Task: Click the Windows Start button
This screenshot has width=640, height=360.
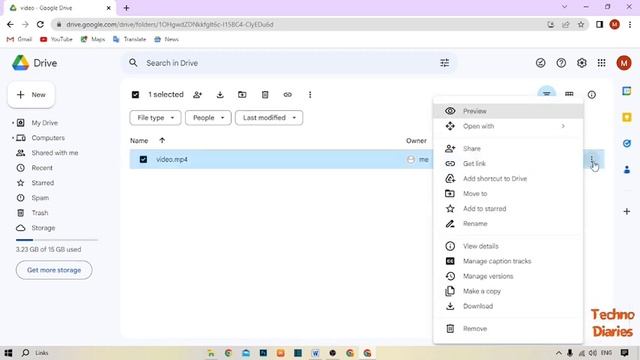Action: [8, 353]
